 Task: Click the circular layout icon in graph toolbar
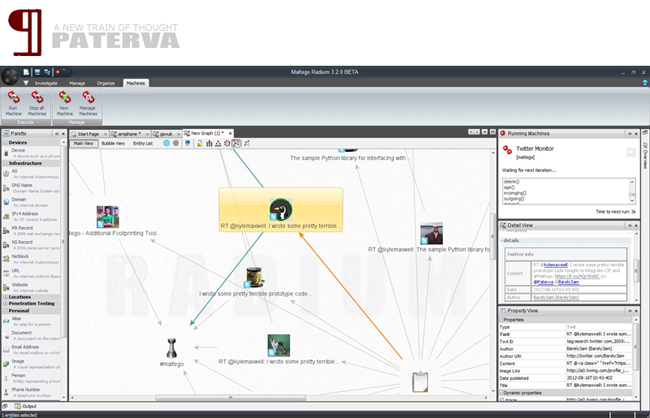point(227,143)
